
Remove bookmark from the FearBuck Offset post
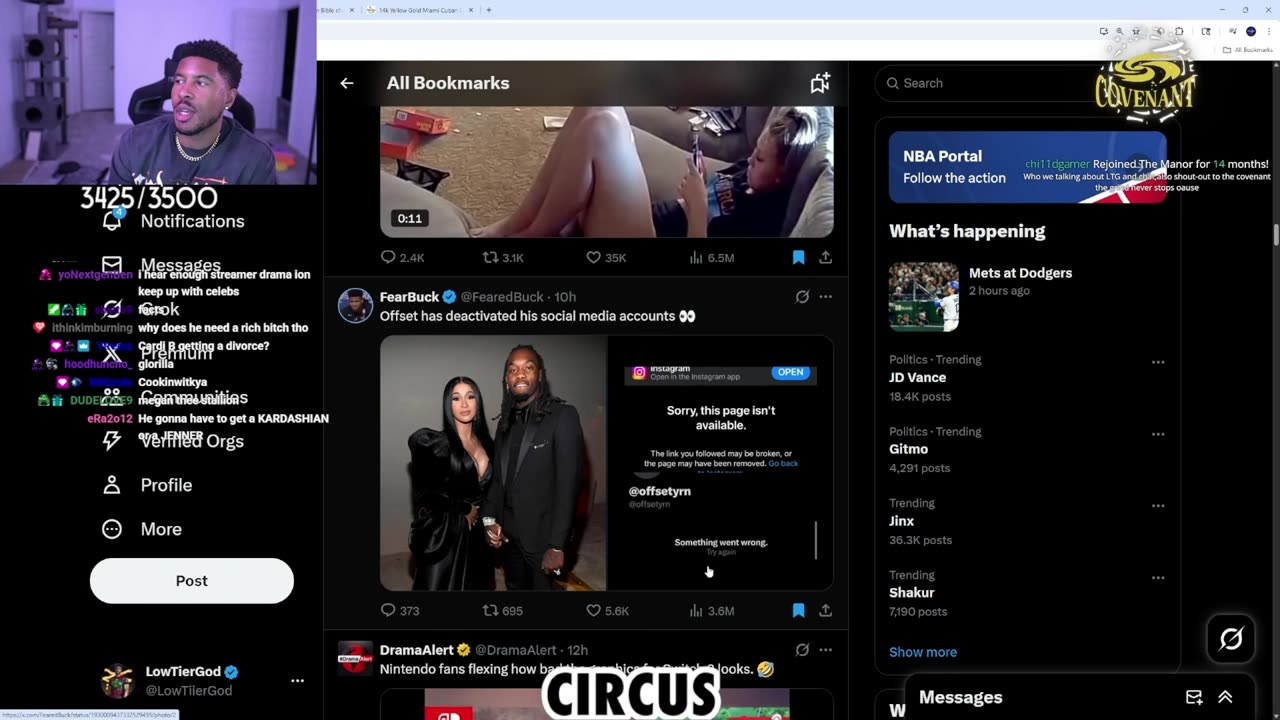click(798, 610)
